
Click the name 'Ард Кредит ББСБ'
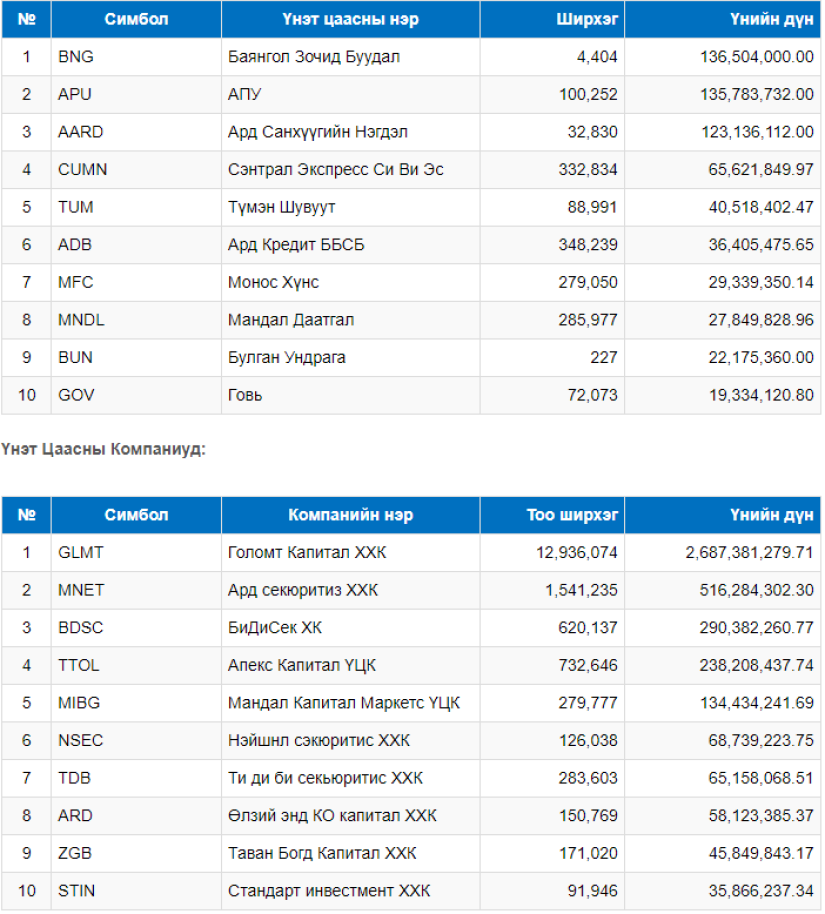click(296, 245)
